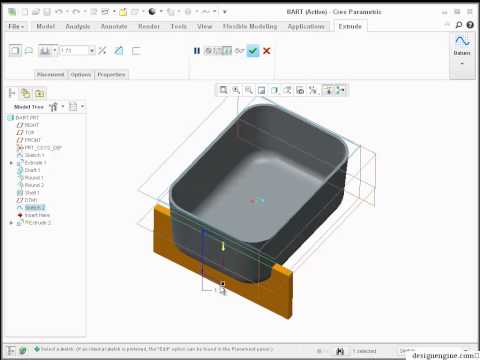Pause the Extrude tool
The height and width of the screenshot is (360, 480).
click(197, 51)
